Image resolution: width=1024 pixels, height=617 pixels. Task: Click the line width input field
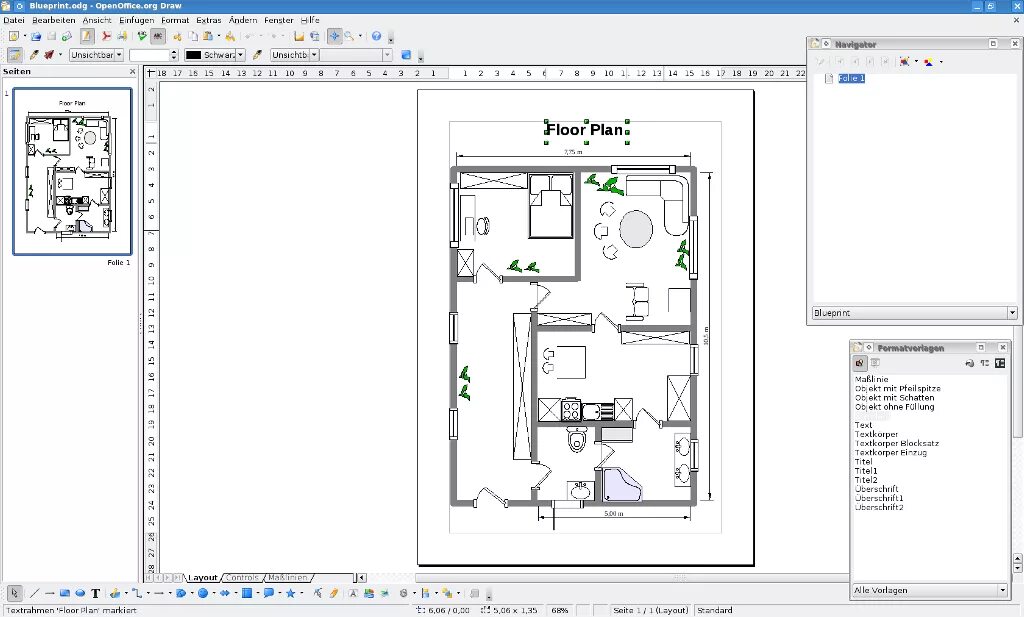150,55
